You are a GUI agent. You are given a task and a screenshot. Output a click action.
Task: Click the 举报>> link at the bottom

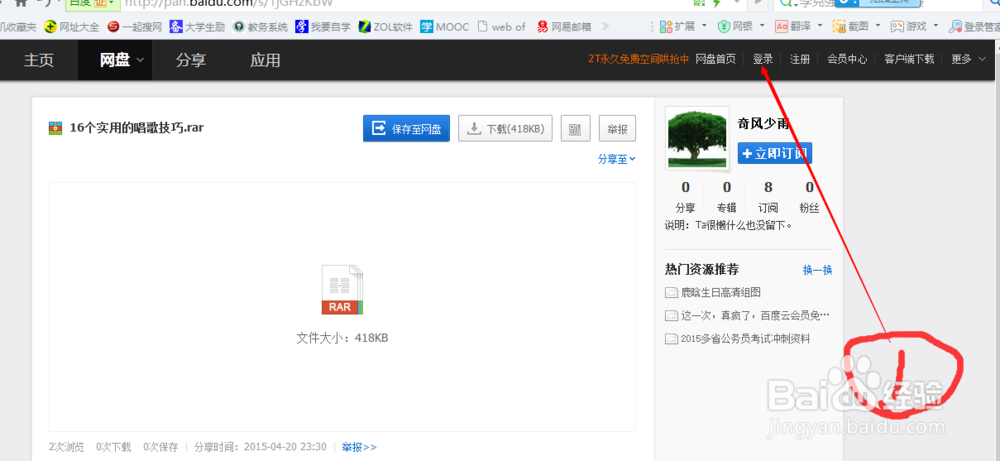pos(359,447)
